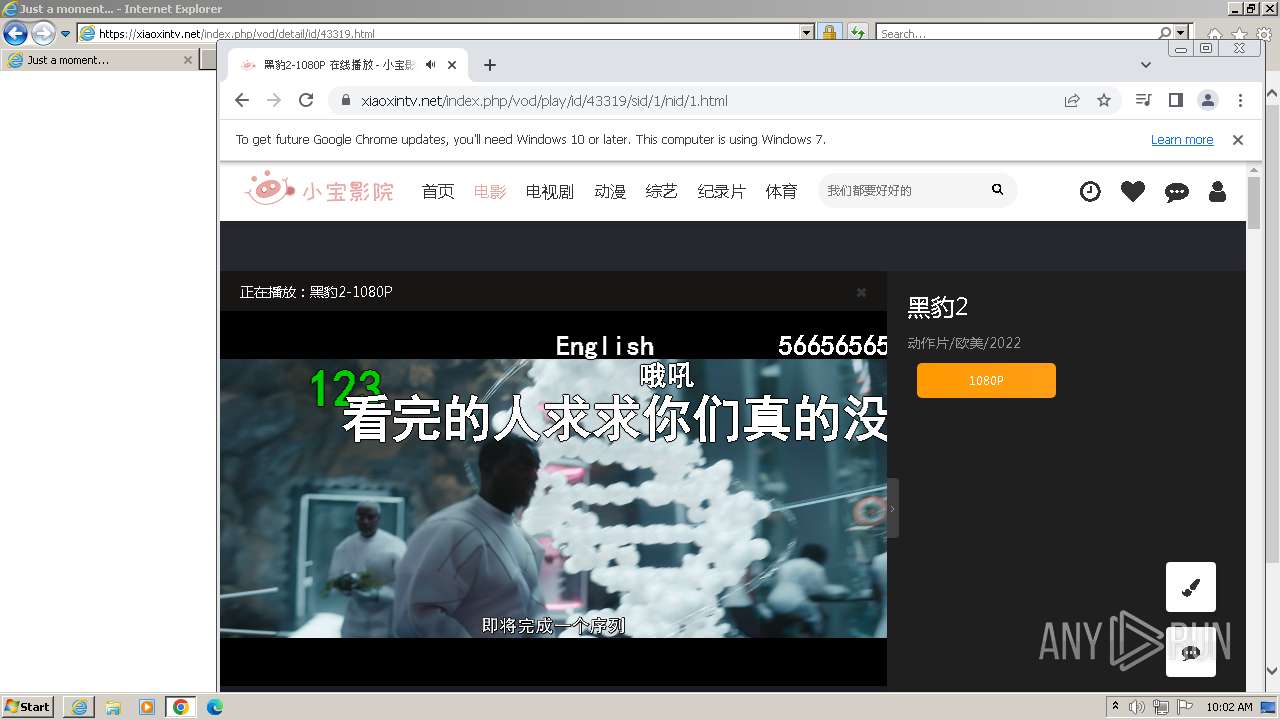Close the 'Just a moment...' IE tab
Image resolution: width=1280 pixels, height=720 pixels.
coord(187,60)
